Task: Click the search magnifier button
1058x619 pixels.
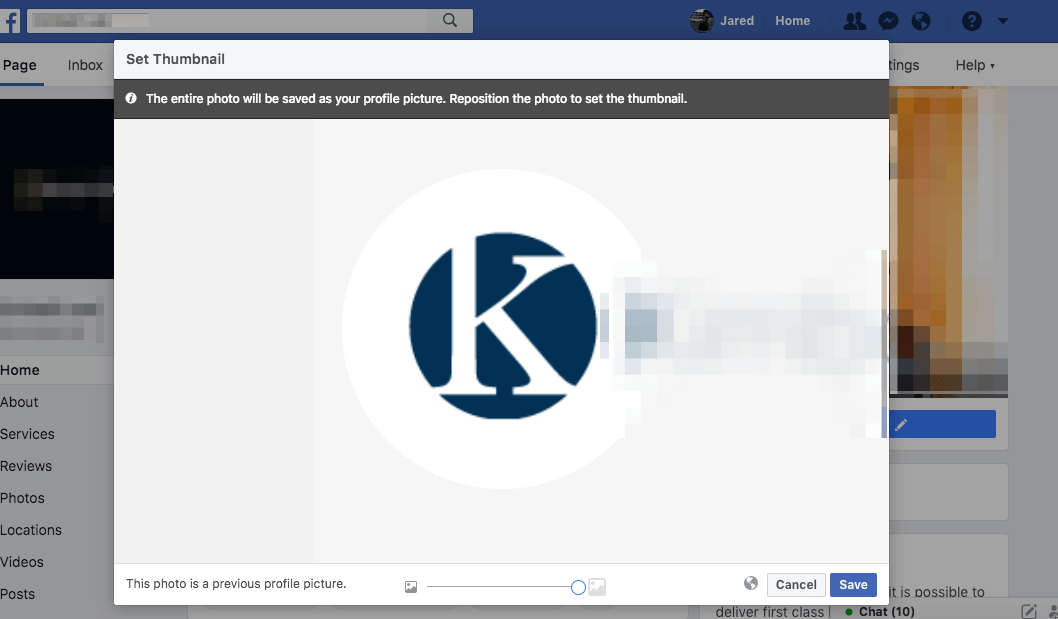Action: click(x=450, y=21)
